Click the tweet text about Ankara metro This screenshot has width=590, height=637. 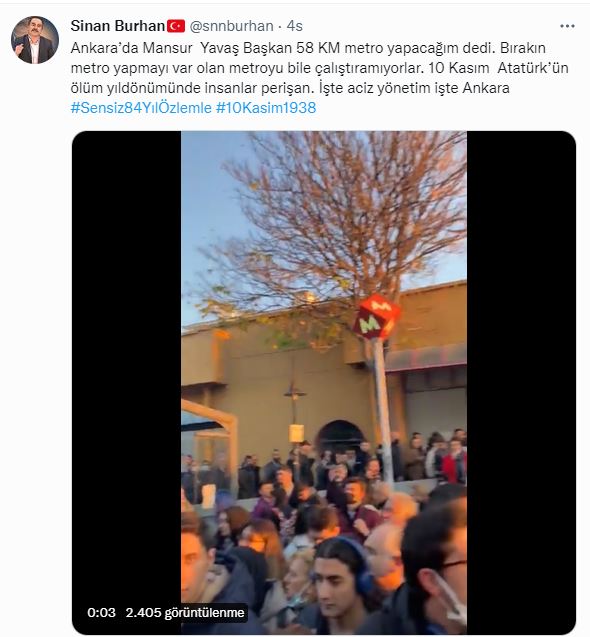click(x=319, y=68)
